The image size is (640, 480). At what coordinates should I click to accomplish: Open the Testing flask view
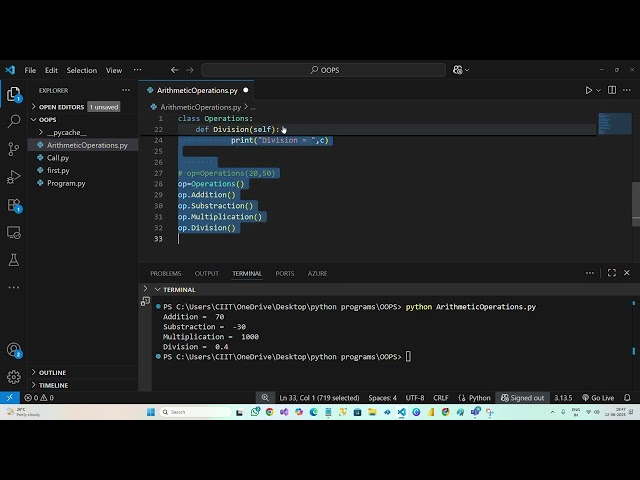pos(13,260)
